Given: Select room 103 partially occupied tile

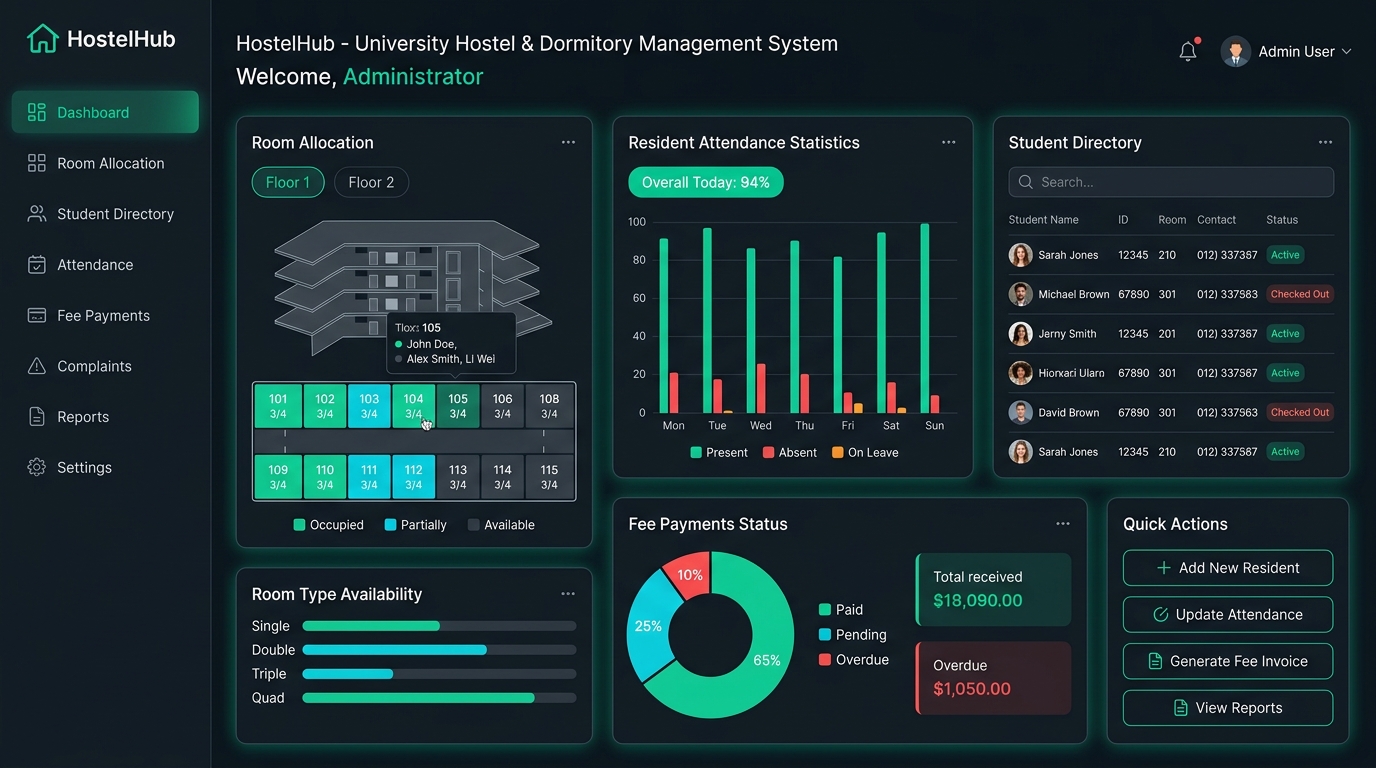Looking at the screenshot, I should [x=369, y=406].
